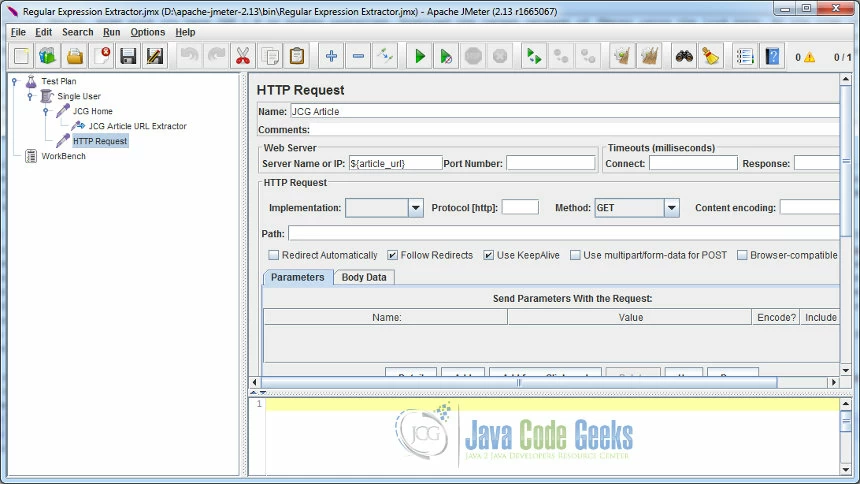860x484 pixels.
Task: Click the Undo arrow icon
Action: 189,56
